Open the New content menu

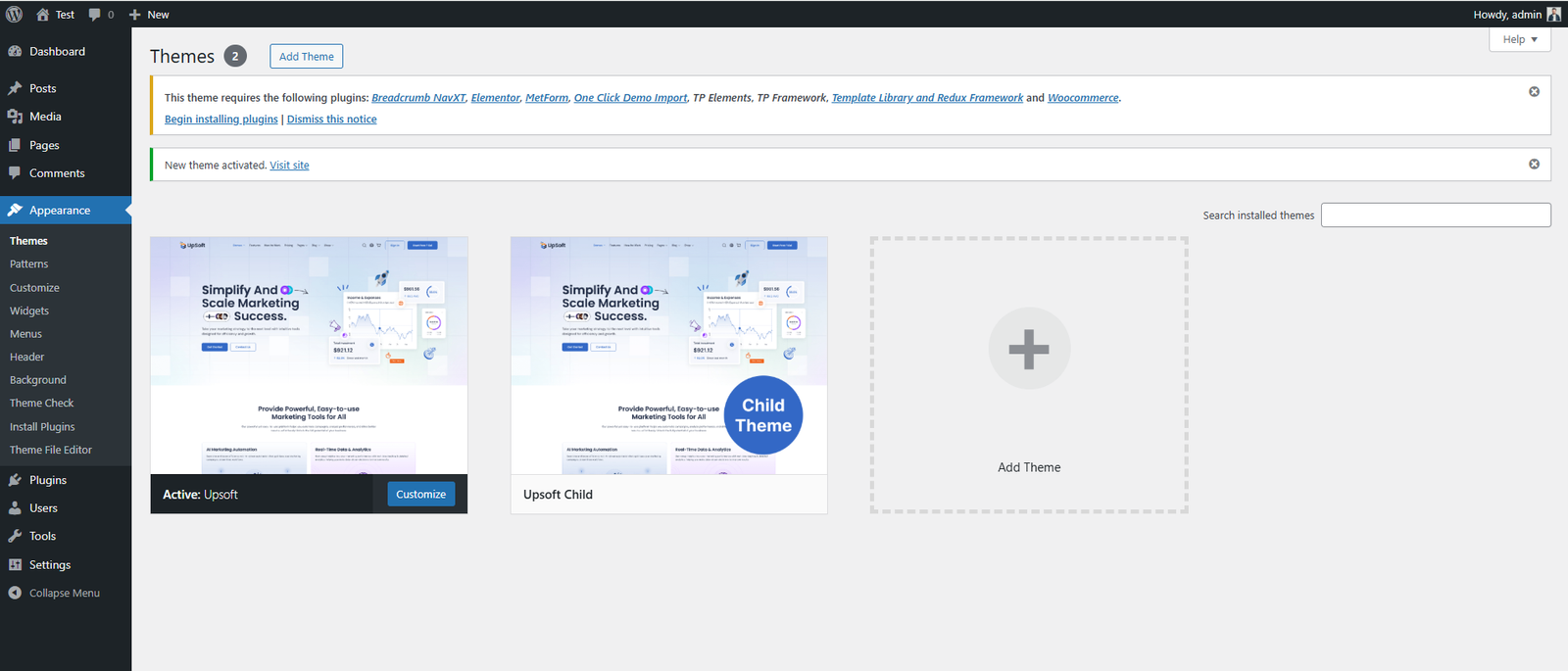click(x=149, y=15)
